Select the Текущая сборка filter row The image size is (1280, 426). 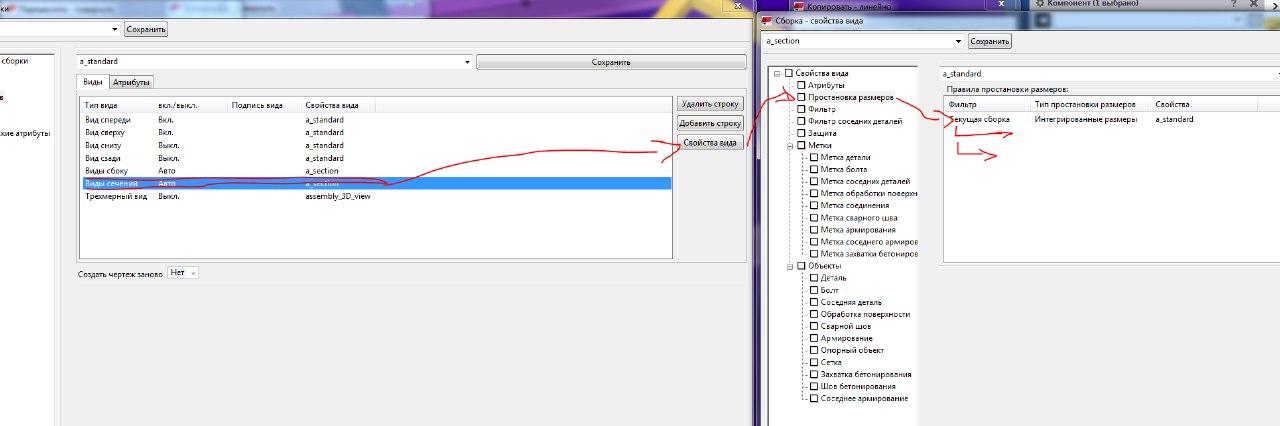pyautogui.click(x=1111, y=119)
